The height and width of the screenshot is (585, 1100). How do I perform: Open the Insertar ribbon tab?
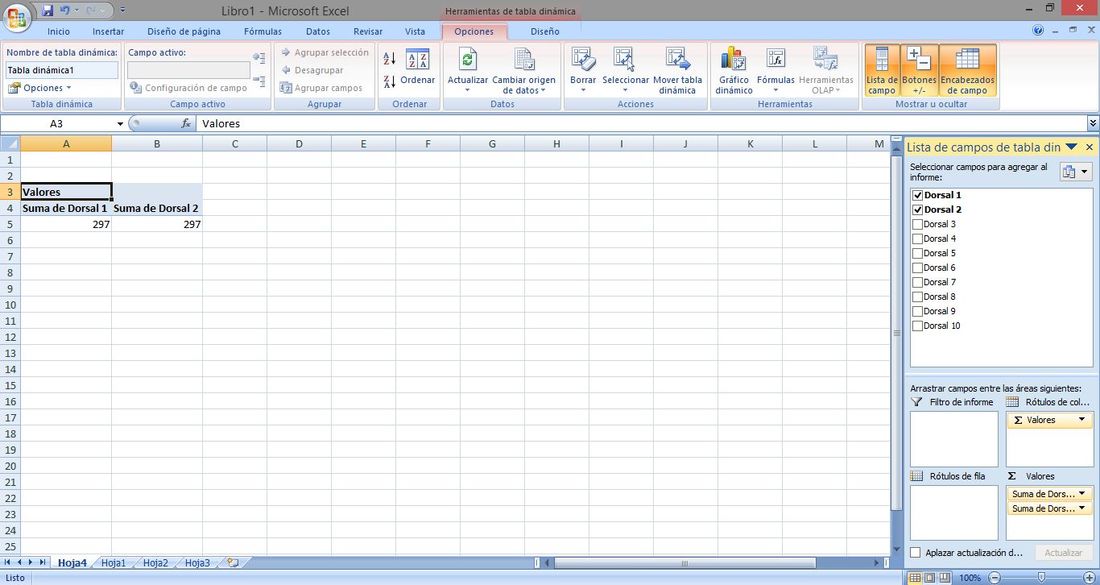click(x=108, y=32)
